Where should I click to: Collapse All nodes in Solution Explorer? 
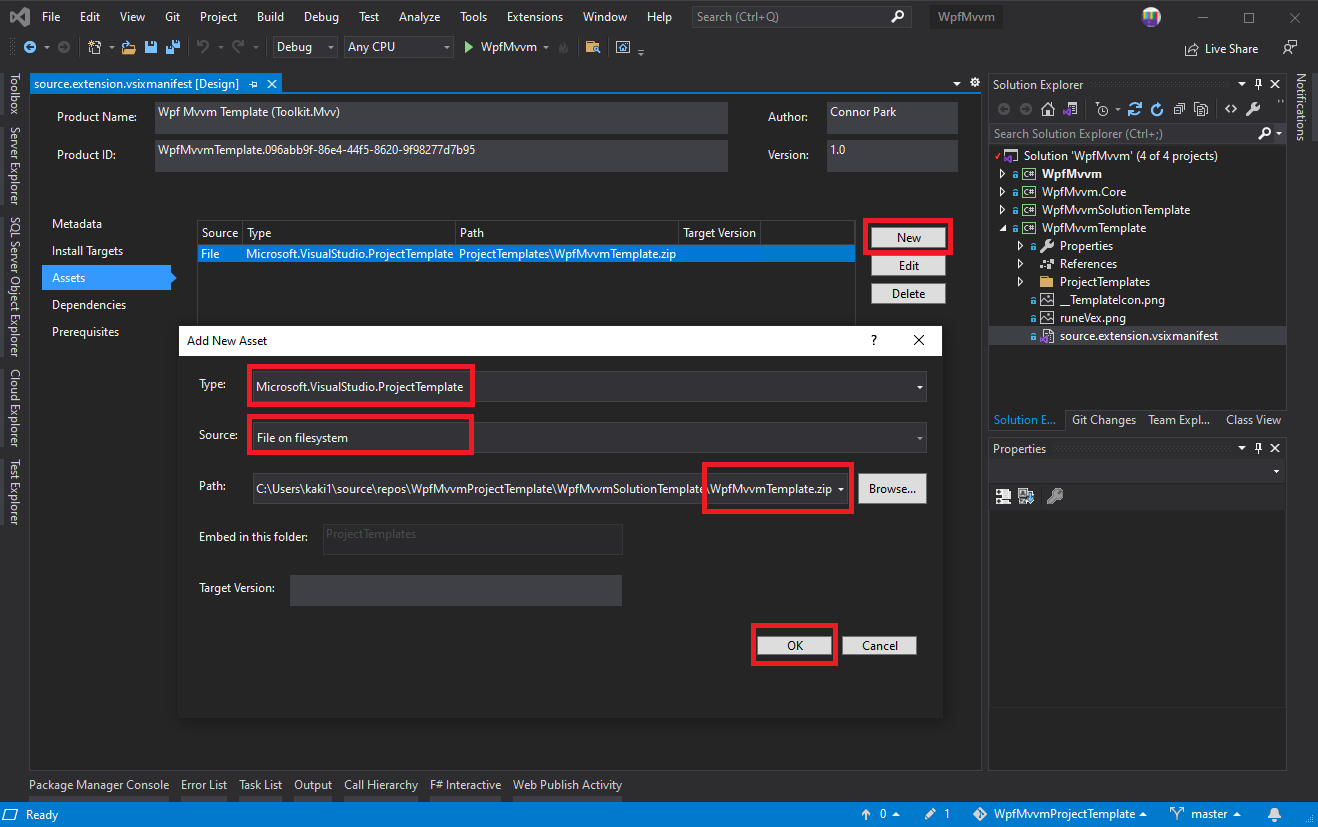(1180, 109)
